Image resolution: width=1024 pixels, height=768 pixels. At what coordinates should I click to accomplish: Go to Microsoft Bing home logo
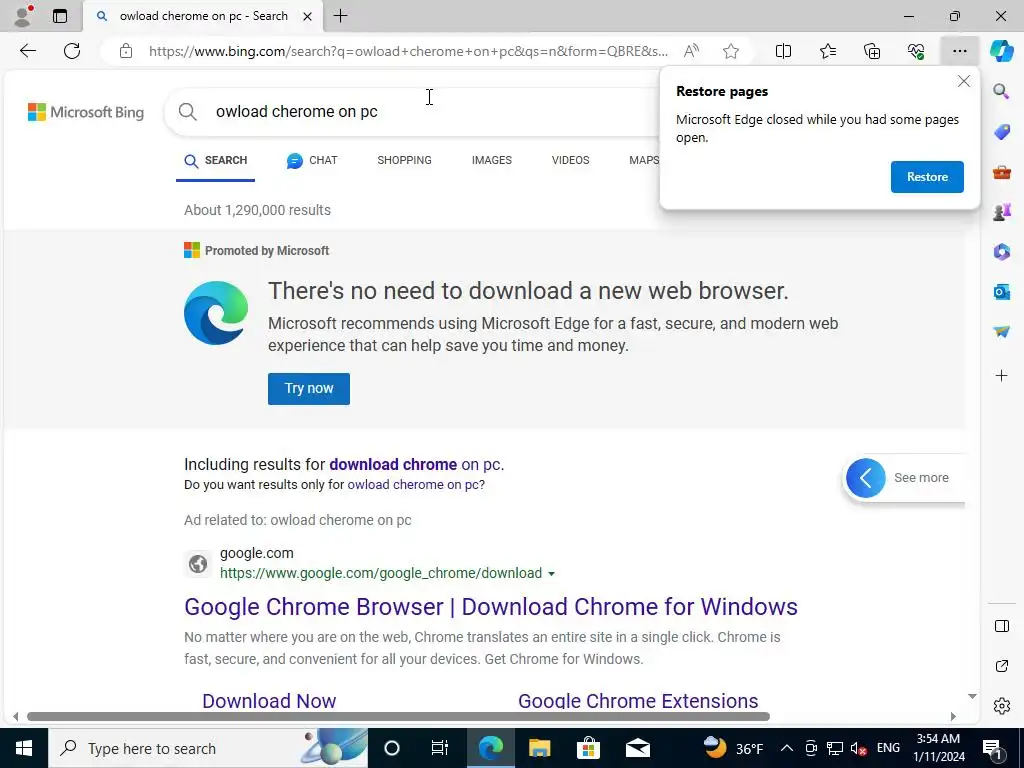click(86, 112)
